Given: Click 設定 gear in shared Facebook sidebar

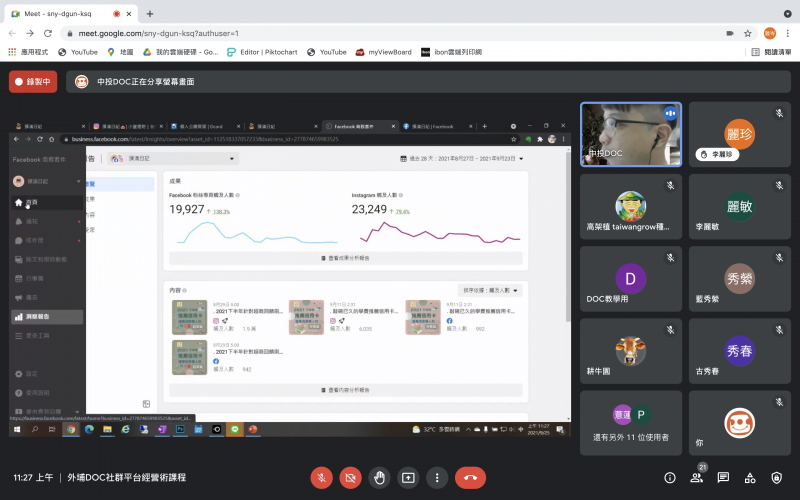Looking at the screenshot, I should (x=46, y=374).
